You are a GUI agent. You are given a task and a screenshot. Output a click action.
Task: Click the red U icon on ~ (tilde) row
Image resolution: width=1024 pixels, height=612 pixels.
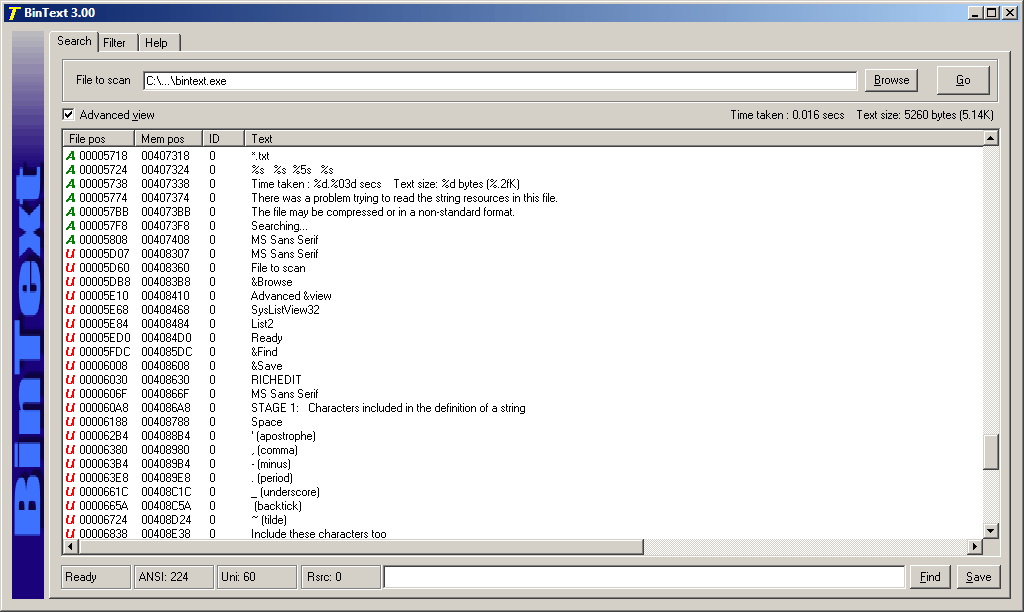(x=71, y=520)
